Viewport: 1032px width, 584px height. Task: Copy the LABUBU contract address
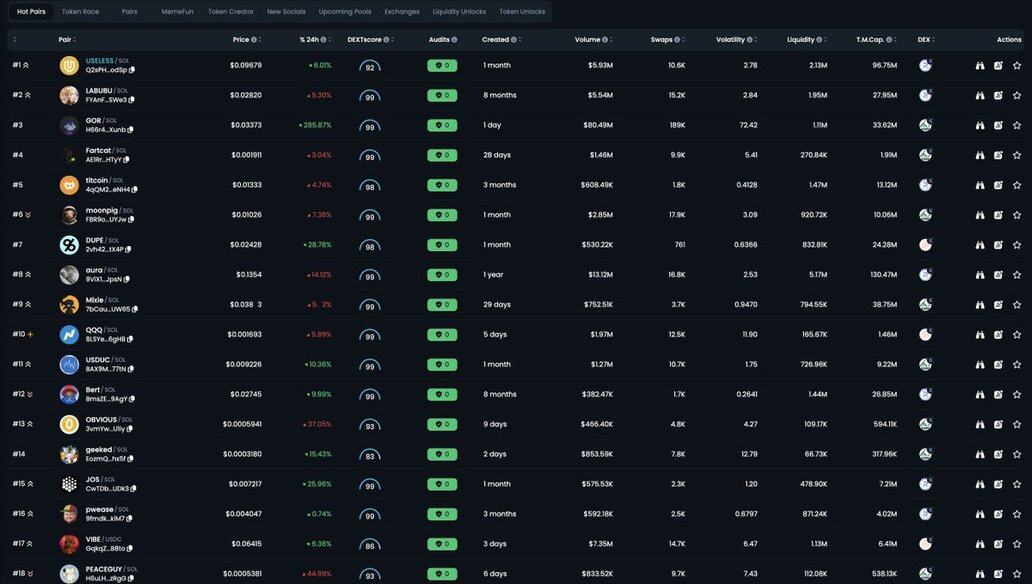pos(132,100)
